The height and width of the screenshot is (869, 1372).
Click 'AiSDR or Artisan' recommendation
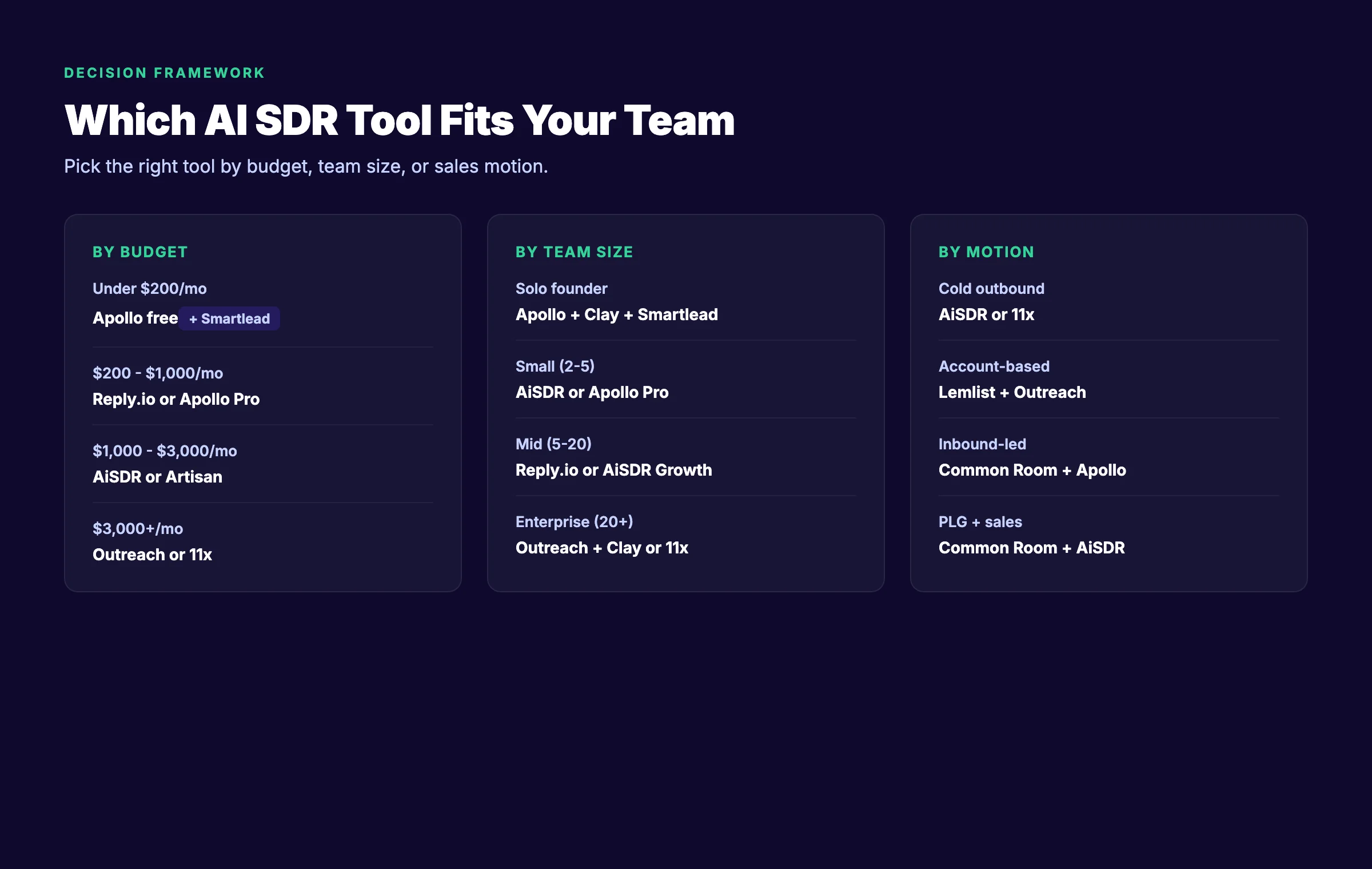(x=158, y=477)
